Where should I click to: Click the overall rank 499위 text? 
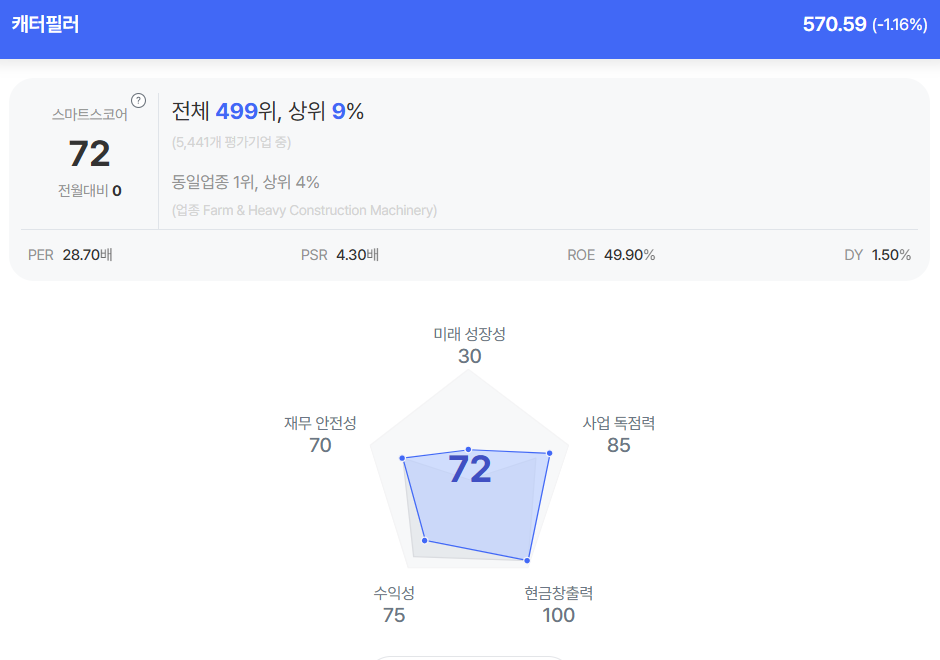pos(243,111)
